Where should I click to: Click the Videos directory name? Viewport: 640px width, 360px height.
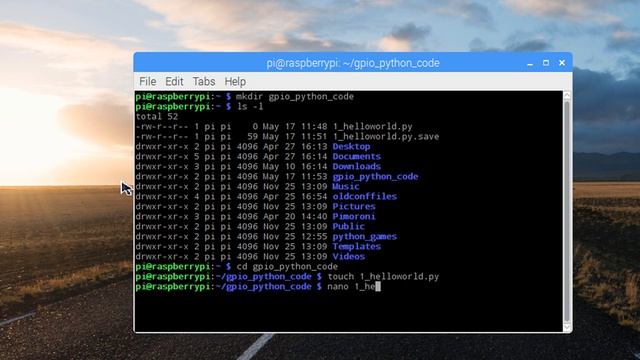tap(348, 256)
